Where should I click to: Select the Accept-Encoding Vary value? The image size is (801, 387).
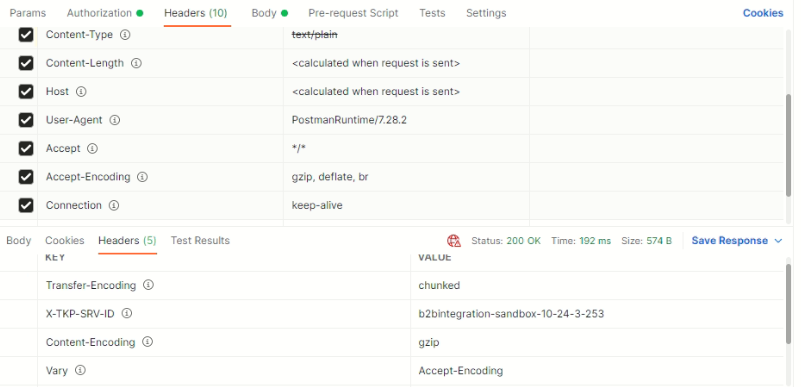pos(461,371)
